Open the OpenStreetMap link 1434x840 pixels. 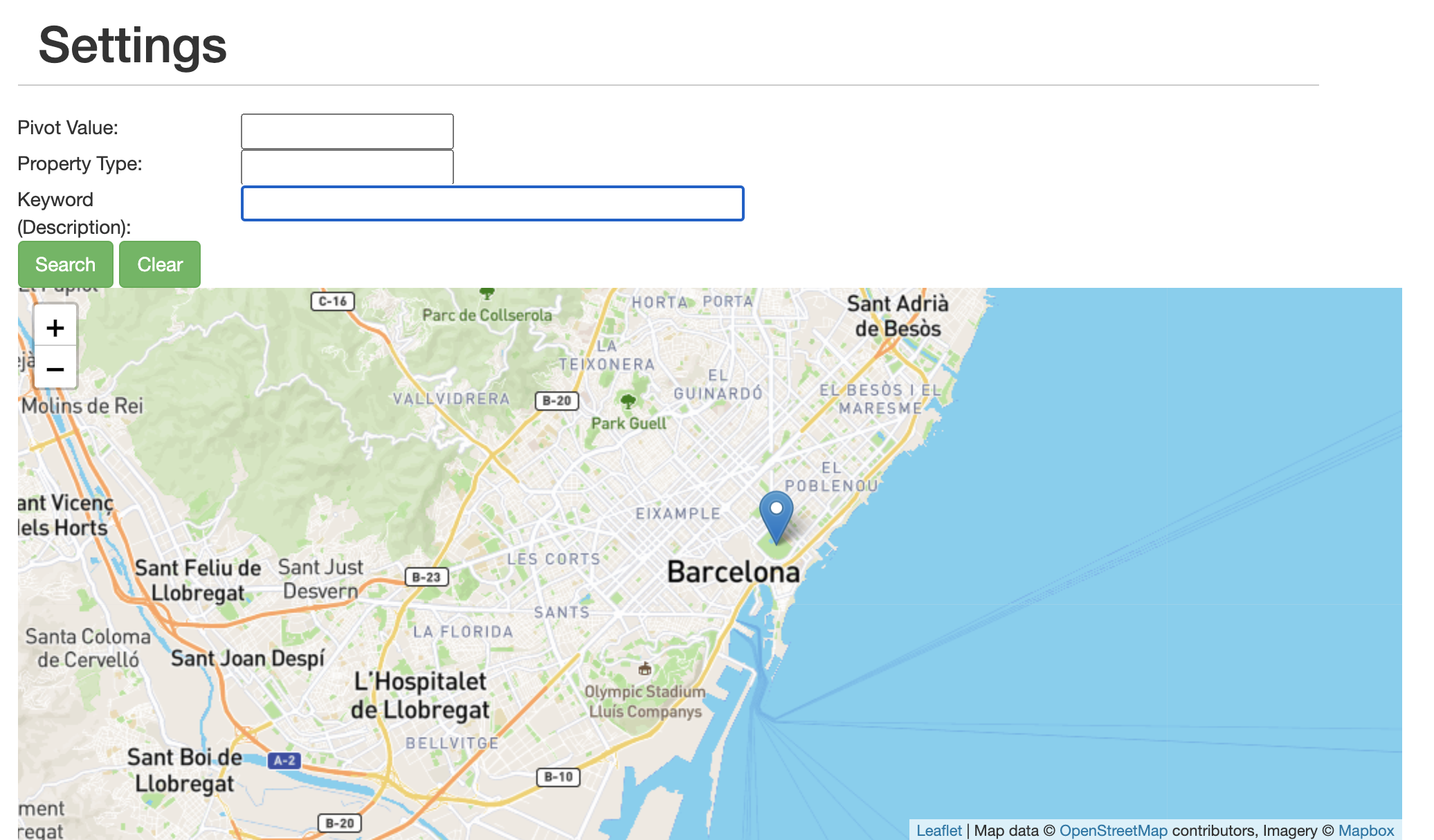pyautogui.click(x=1113, y=830)
